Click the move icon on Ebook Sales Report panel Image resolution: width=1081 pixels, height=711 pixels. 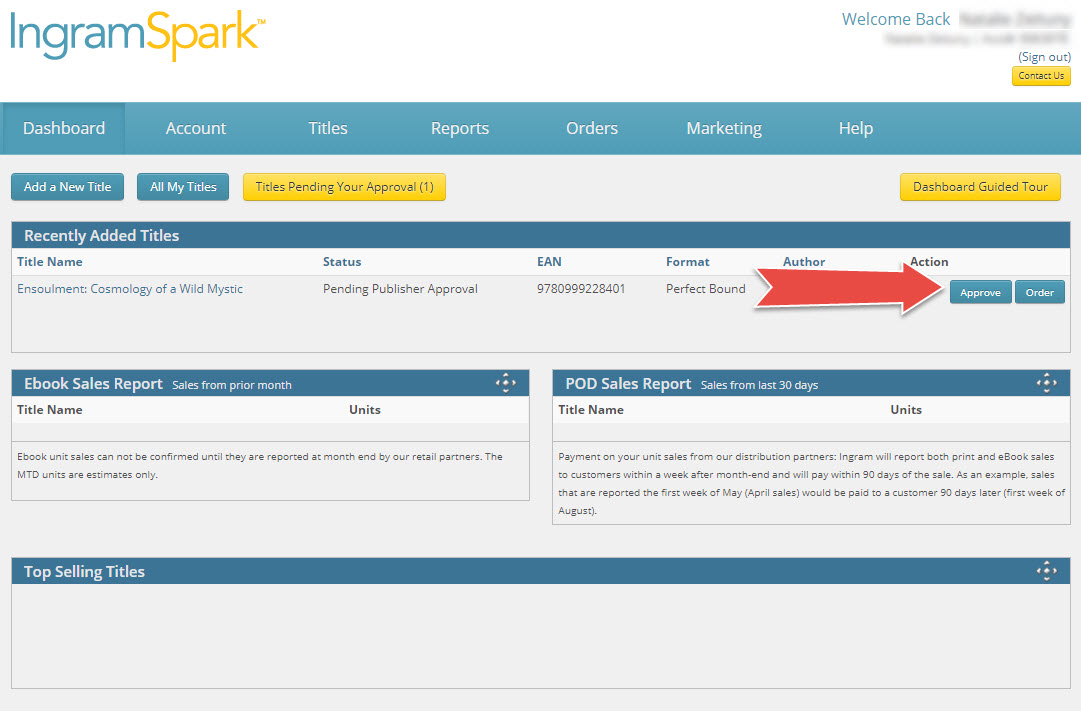505,383
